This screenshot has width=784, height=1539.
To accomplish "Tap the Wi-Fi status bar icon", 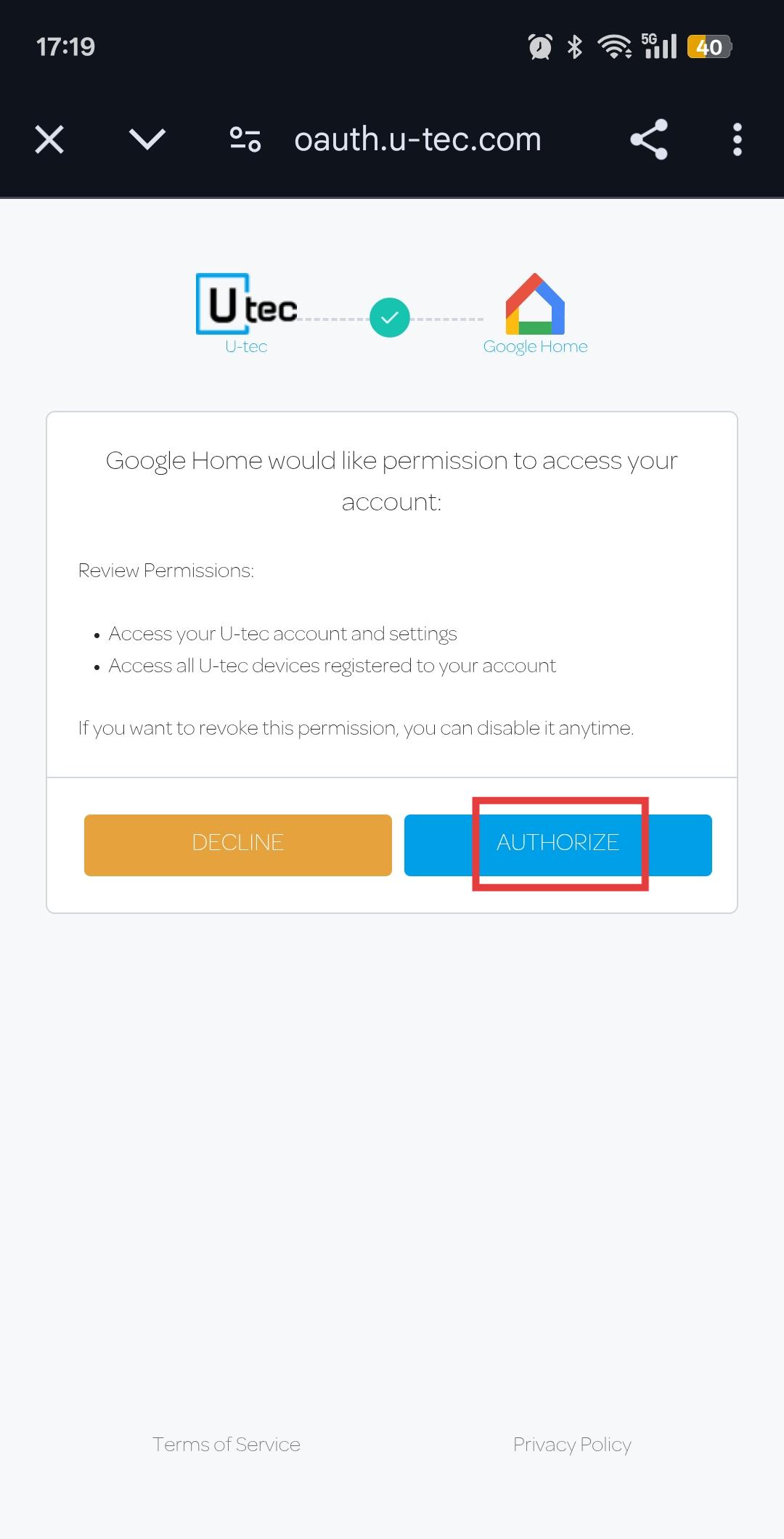I will (x=614, y=47).
